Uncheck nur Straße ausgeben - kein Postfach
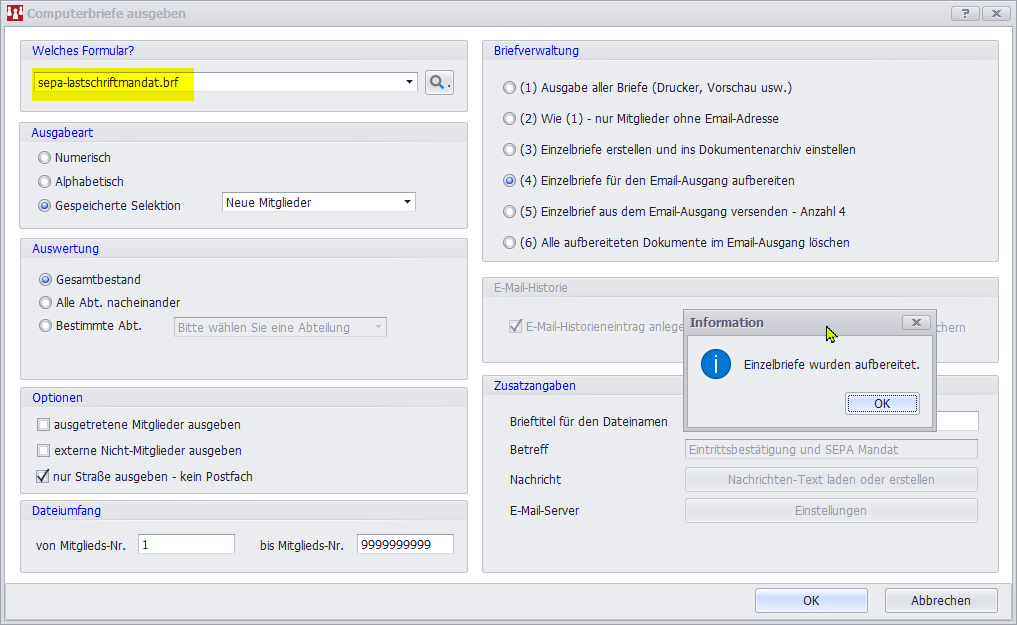 [x=43, y=477]
